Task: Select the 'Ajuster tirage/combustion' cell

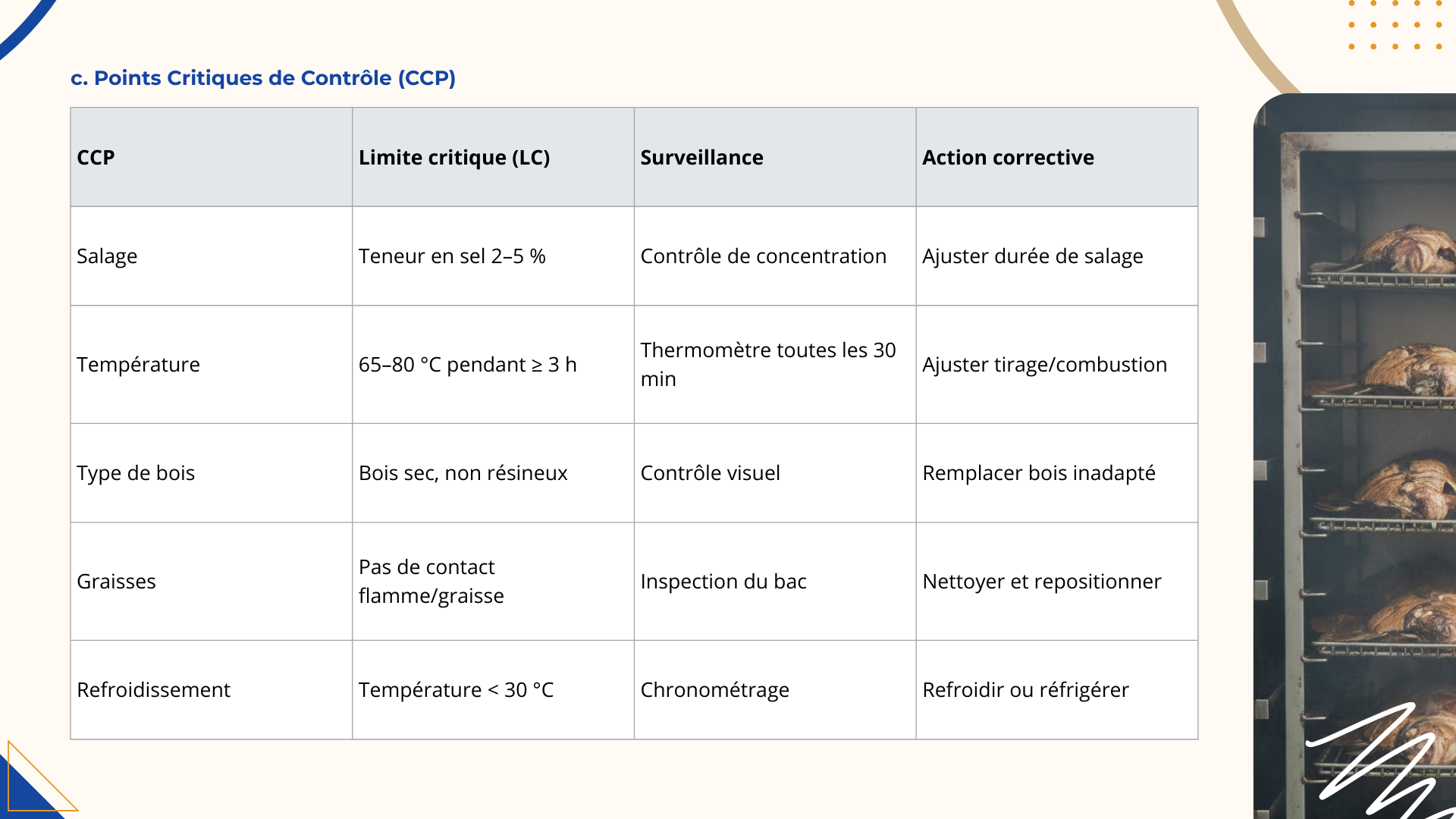Action: pyautogui.click(x=1057, y=365)
